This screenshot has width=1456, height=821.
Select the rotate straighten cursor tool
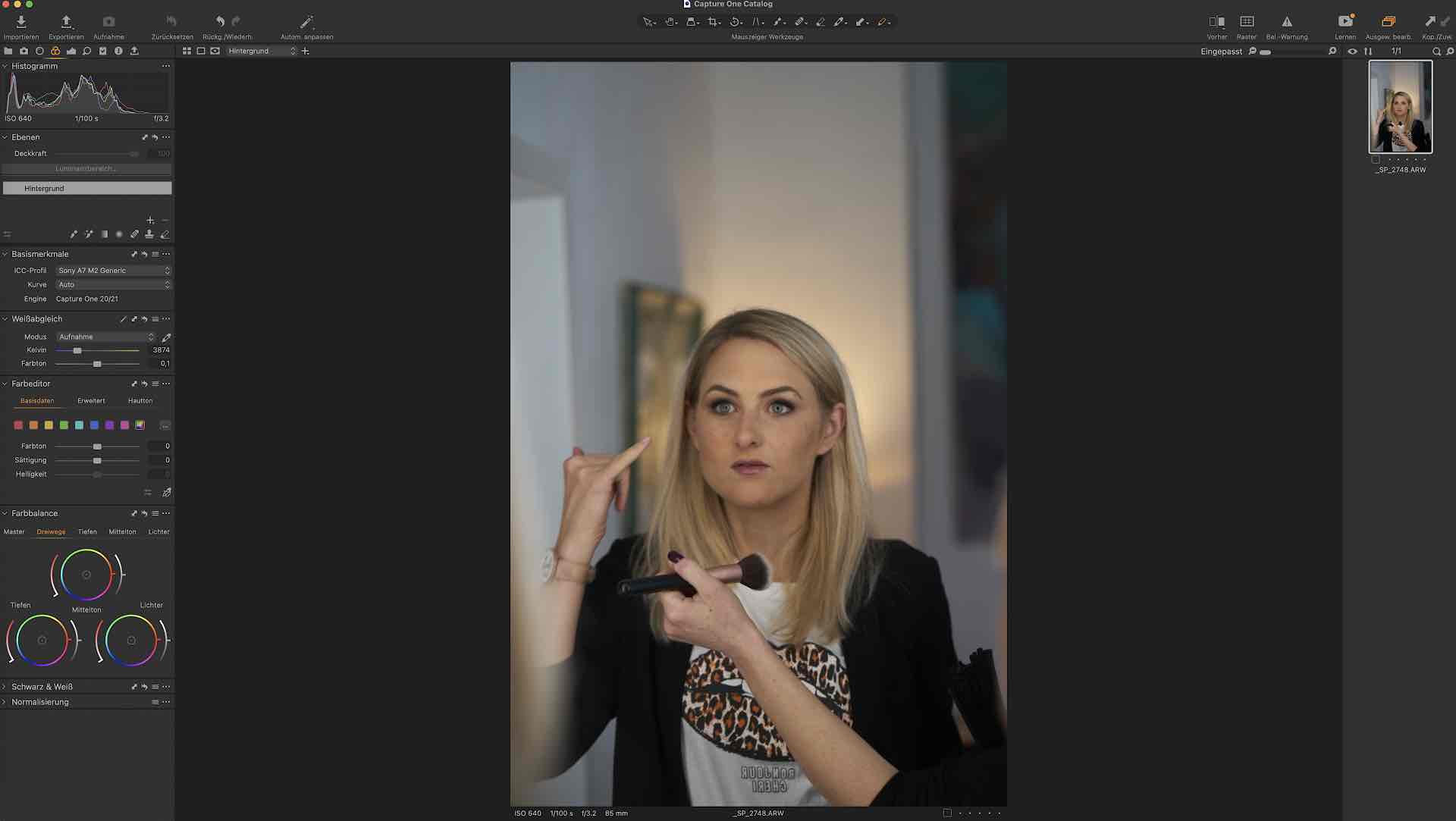[735, 22]
